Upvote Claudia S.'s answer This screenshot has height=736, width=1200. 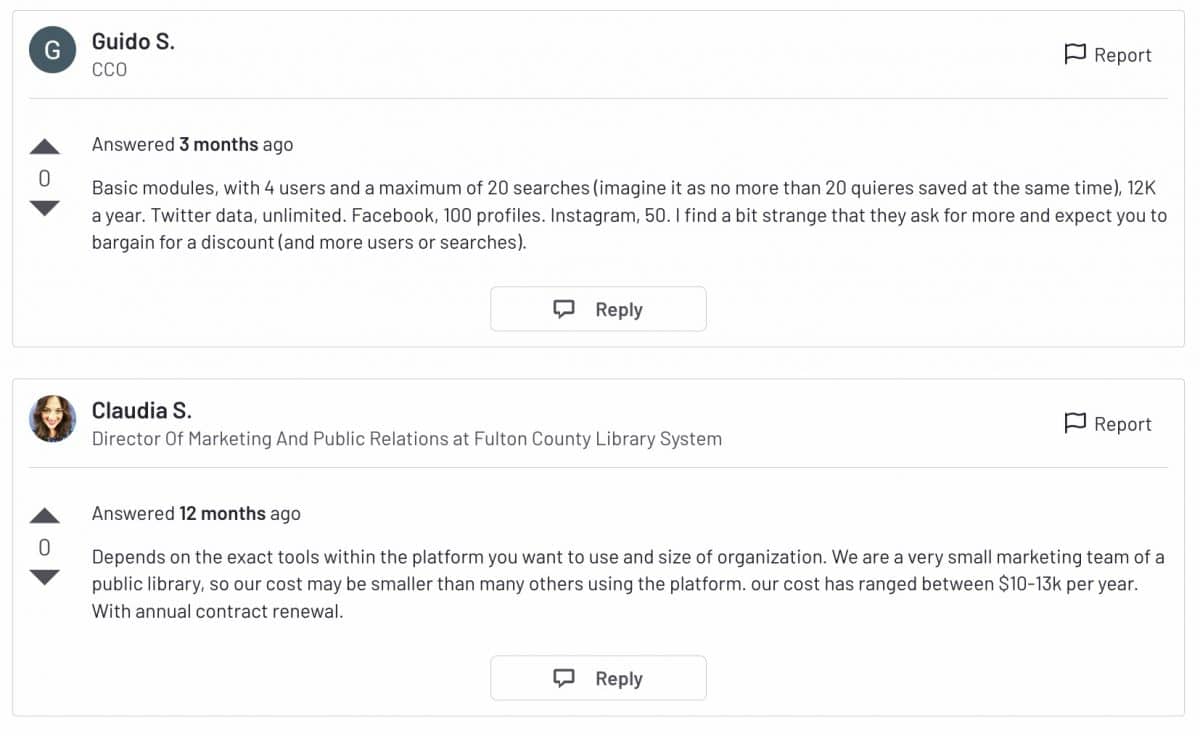pos(45,517)
